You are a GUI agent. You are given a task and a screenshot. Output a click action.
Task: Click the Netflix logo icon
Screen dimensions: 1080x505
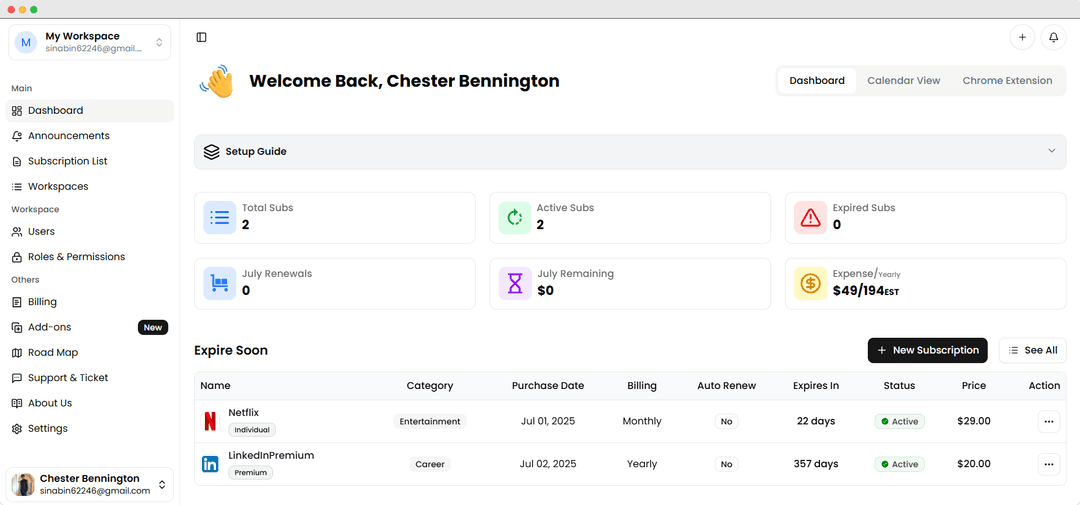click(x=210, y=421)
